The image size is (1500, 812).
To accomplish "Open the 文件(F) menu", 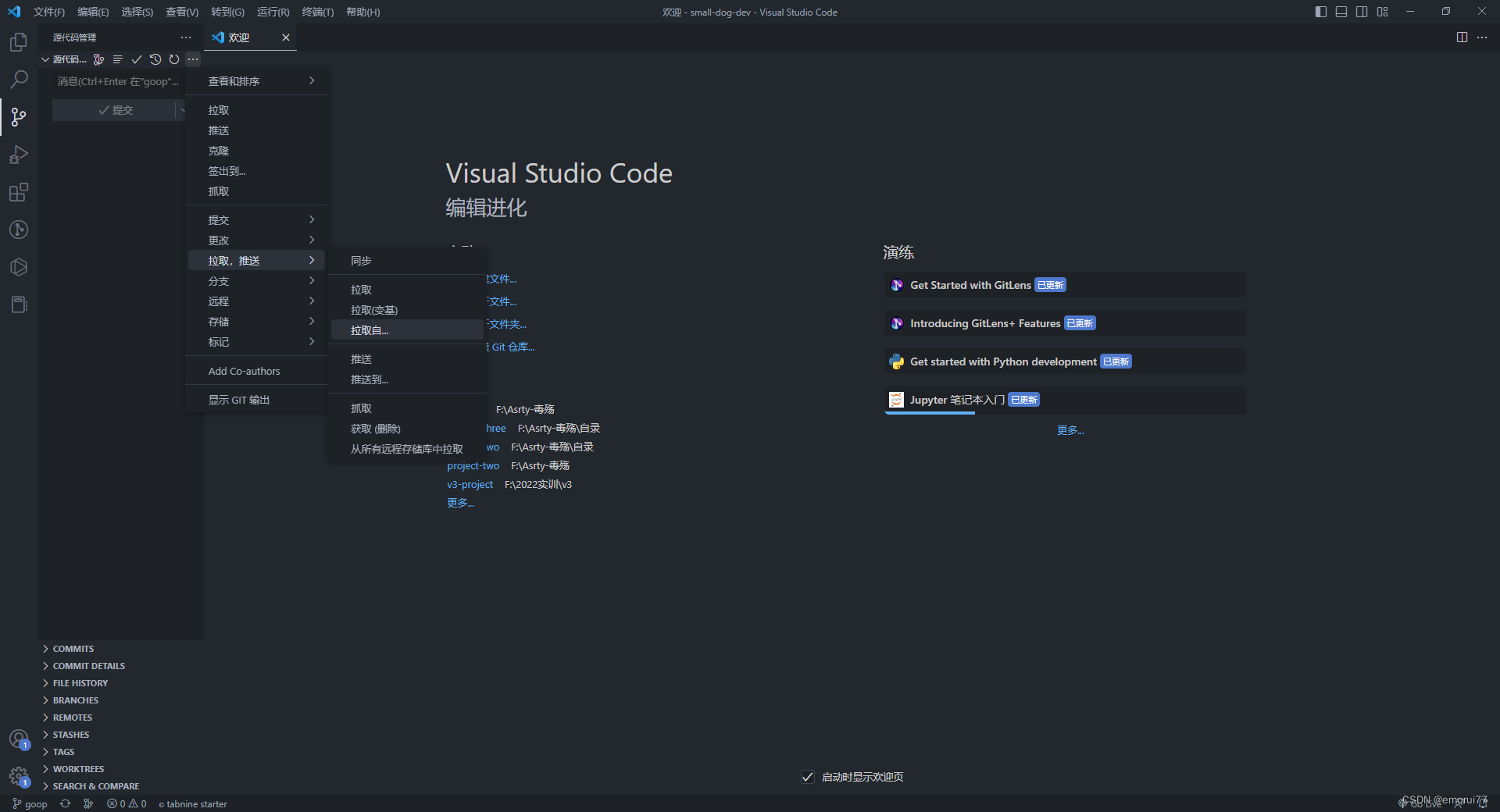I will (x=49, y=12).
